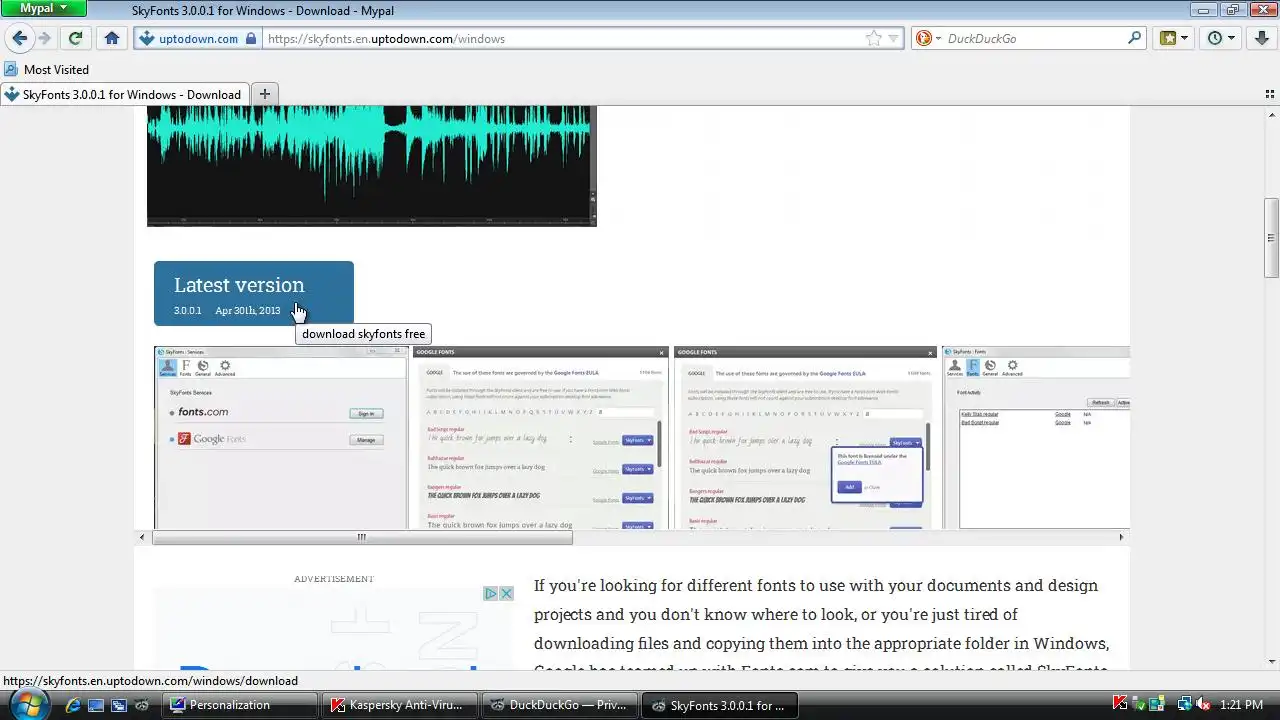1280x720 pixels.
Task: Focus the skyfonts.en.uptodown.com address field
Action: coord(563,39)
